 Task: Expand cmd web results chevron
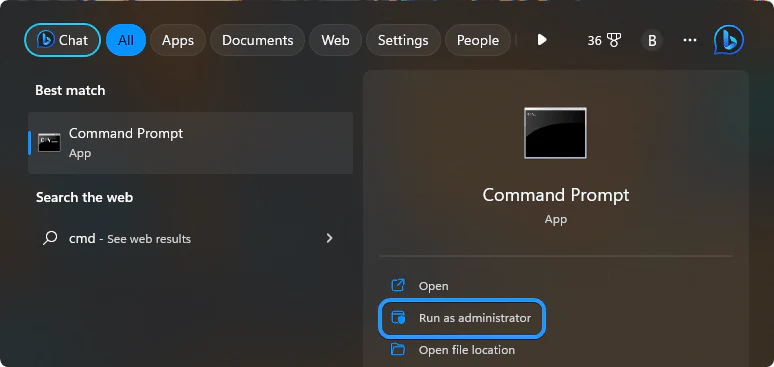(329, 239)
